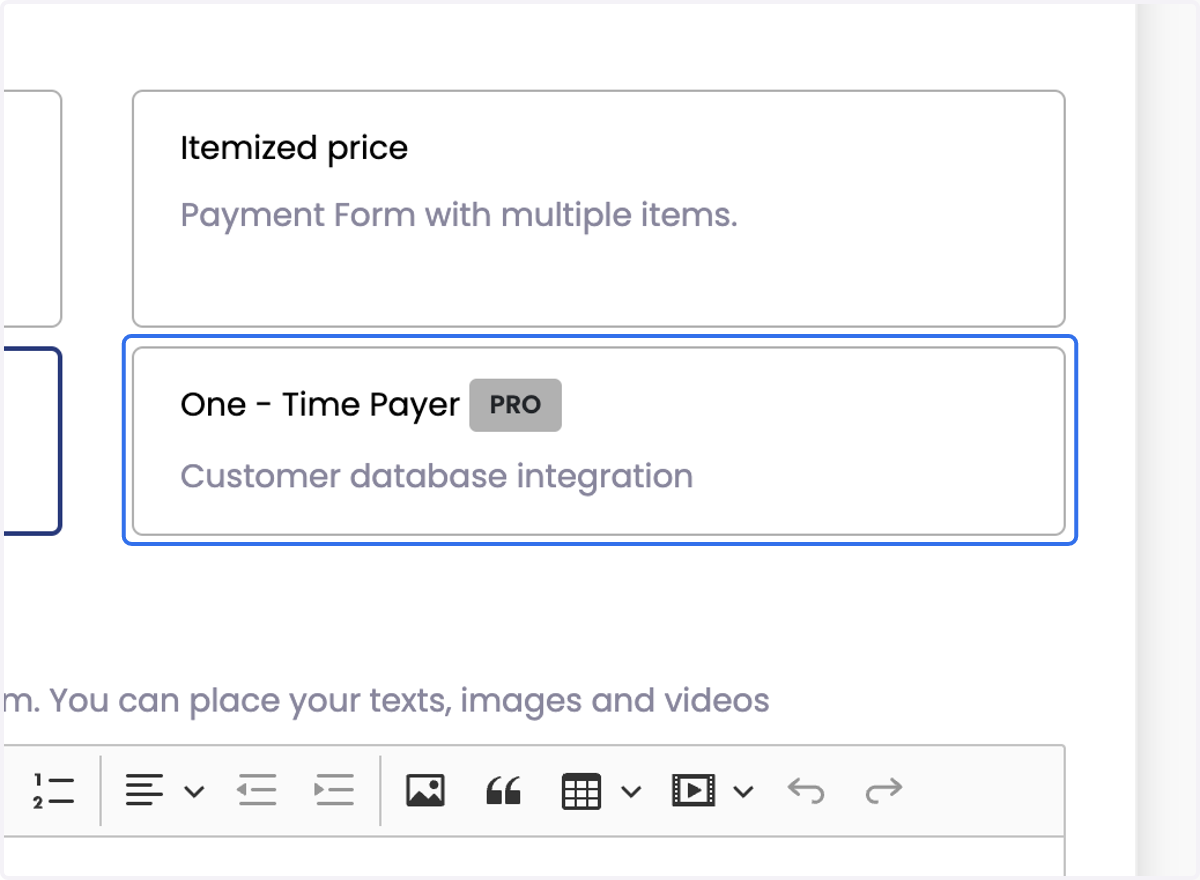The image size is (1200, 880).
Task: Click the 'Payment Form with multiple items.' text
Action: [x=459, y=215]
